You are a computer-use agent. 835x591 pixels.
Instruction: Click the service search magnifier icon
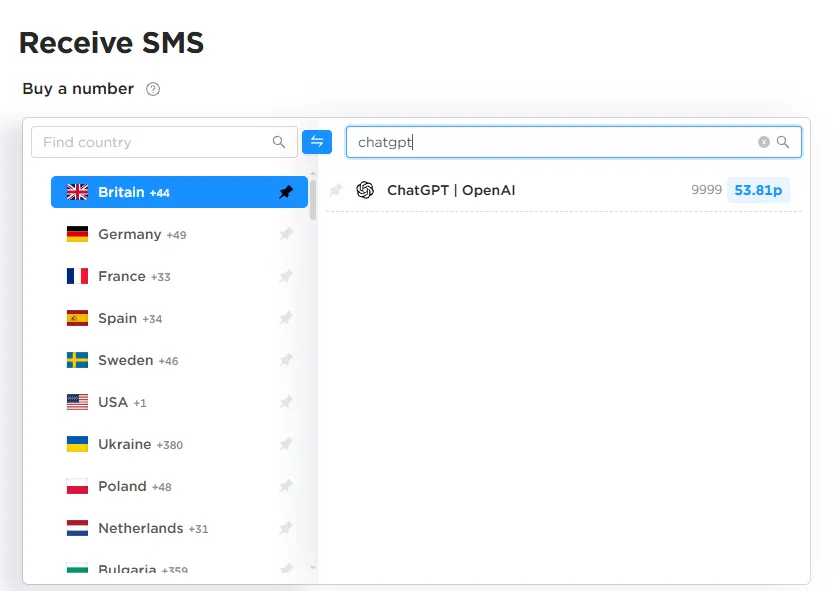tap(783, 142)
